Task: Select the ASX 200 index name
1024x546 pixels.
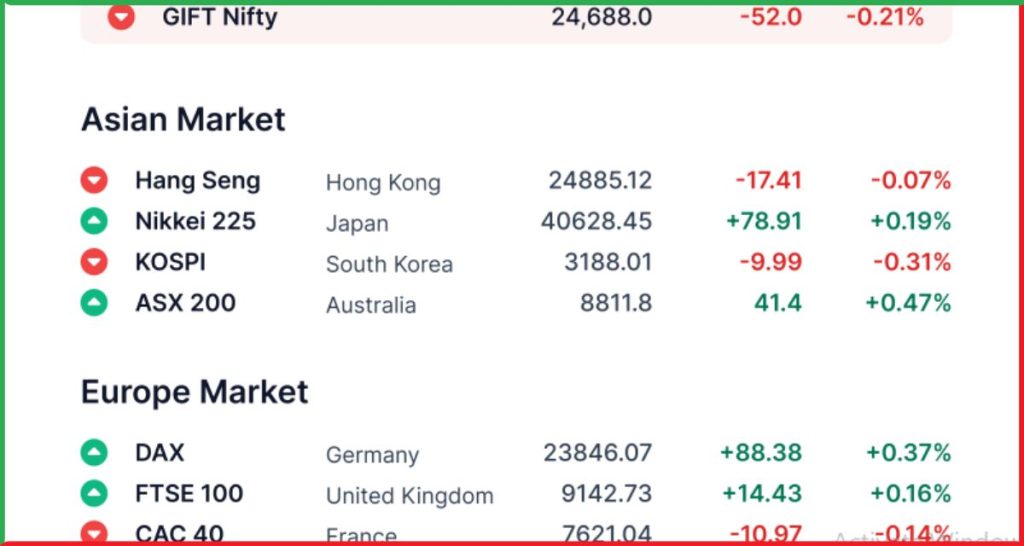Action: 185,303
